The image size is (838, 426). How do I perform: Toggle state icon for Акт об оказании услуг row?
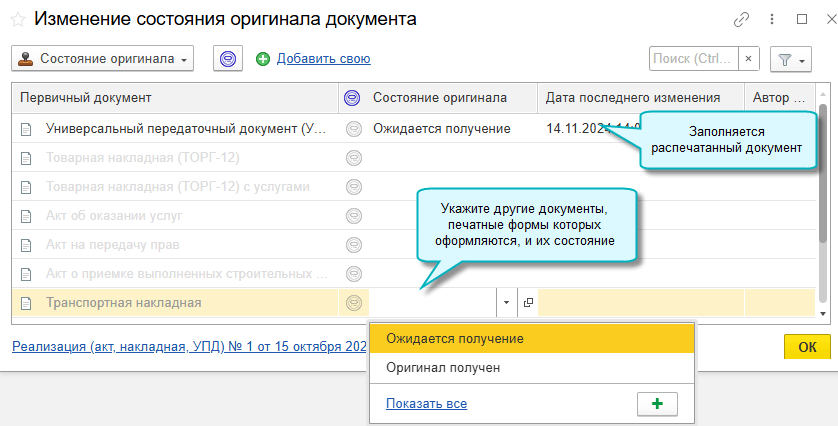[352, 216]
